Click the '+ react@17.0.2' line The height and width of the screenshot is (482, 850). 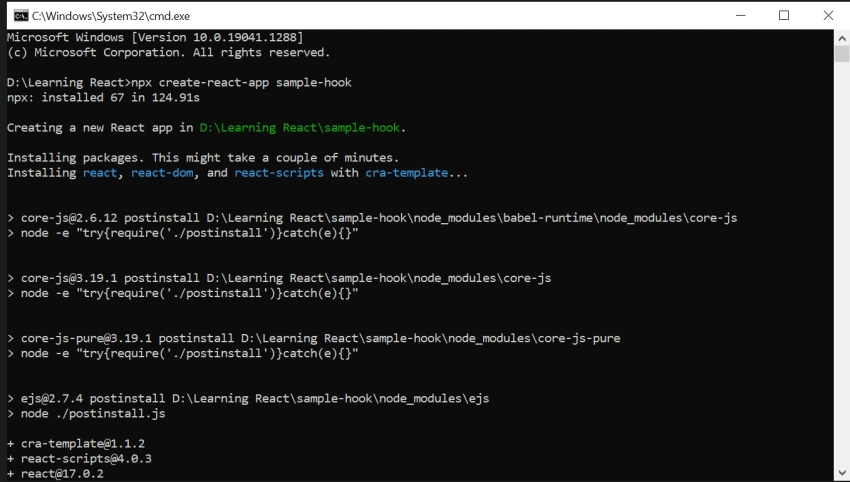click(x=55, y=474)
